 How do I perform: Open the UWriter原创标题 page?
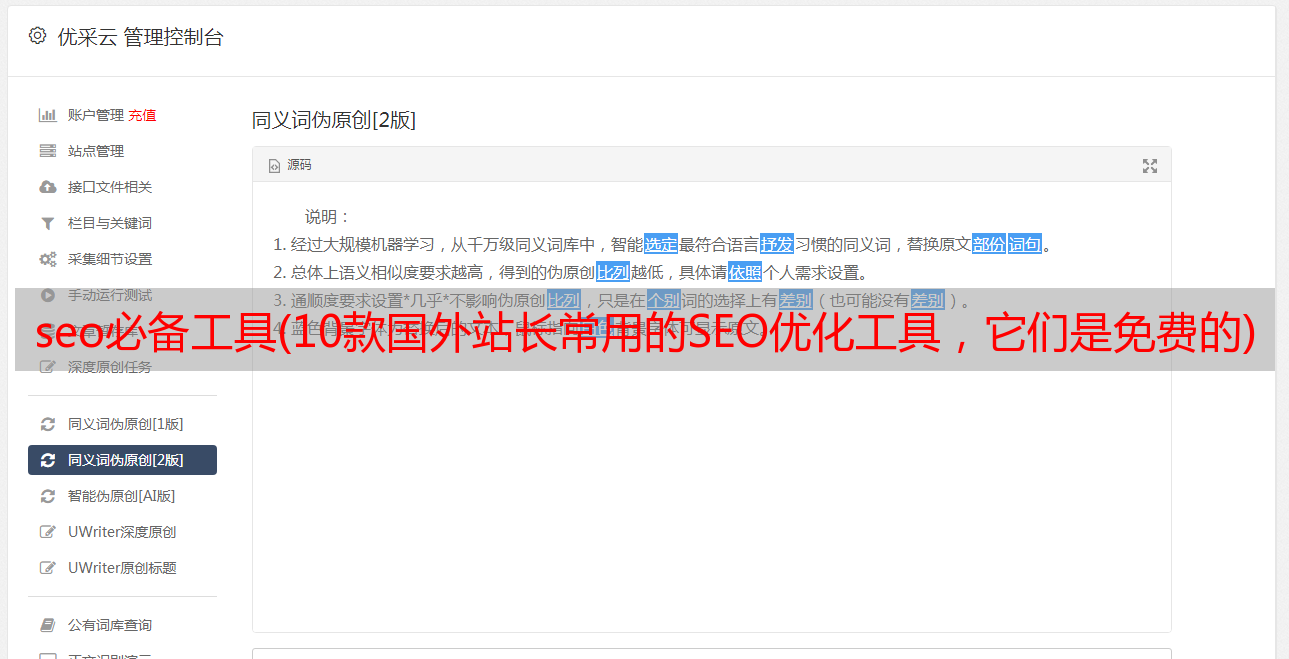click(x=122, y=568)
